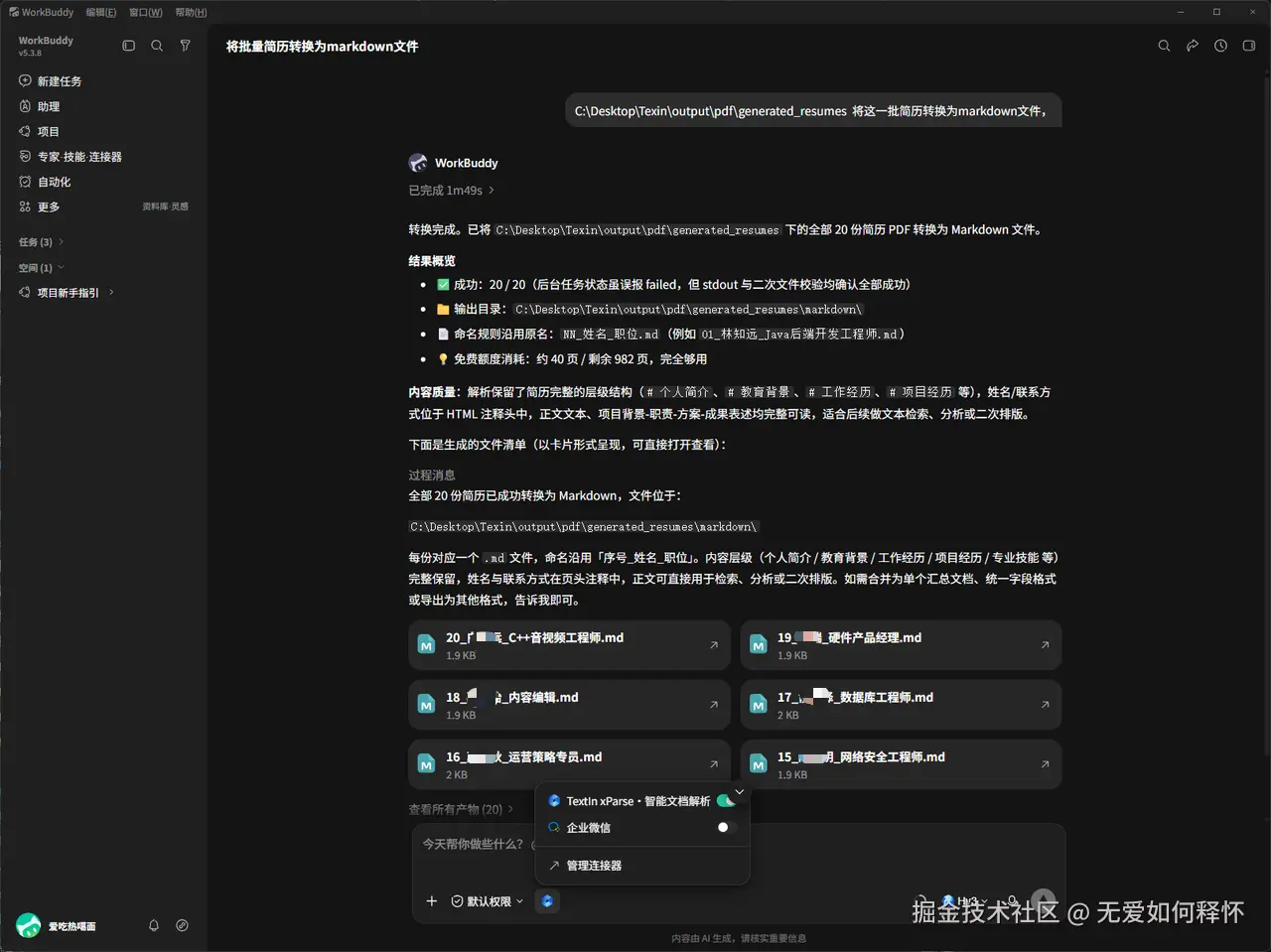Open the 默认权限 dropdown
This screenshot has width=1271, height=952.
(x=487, y=901)
